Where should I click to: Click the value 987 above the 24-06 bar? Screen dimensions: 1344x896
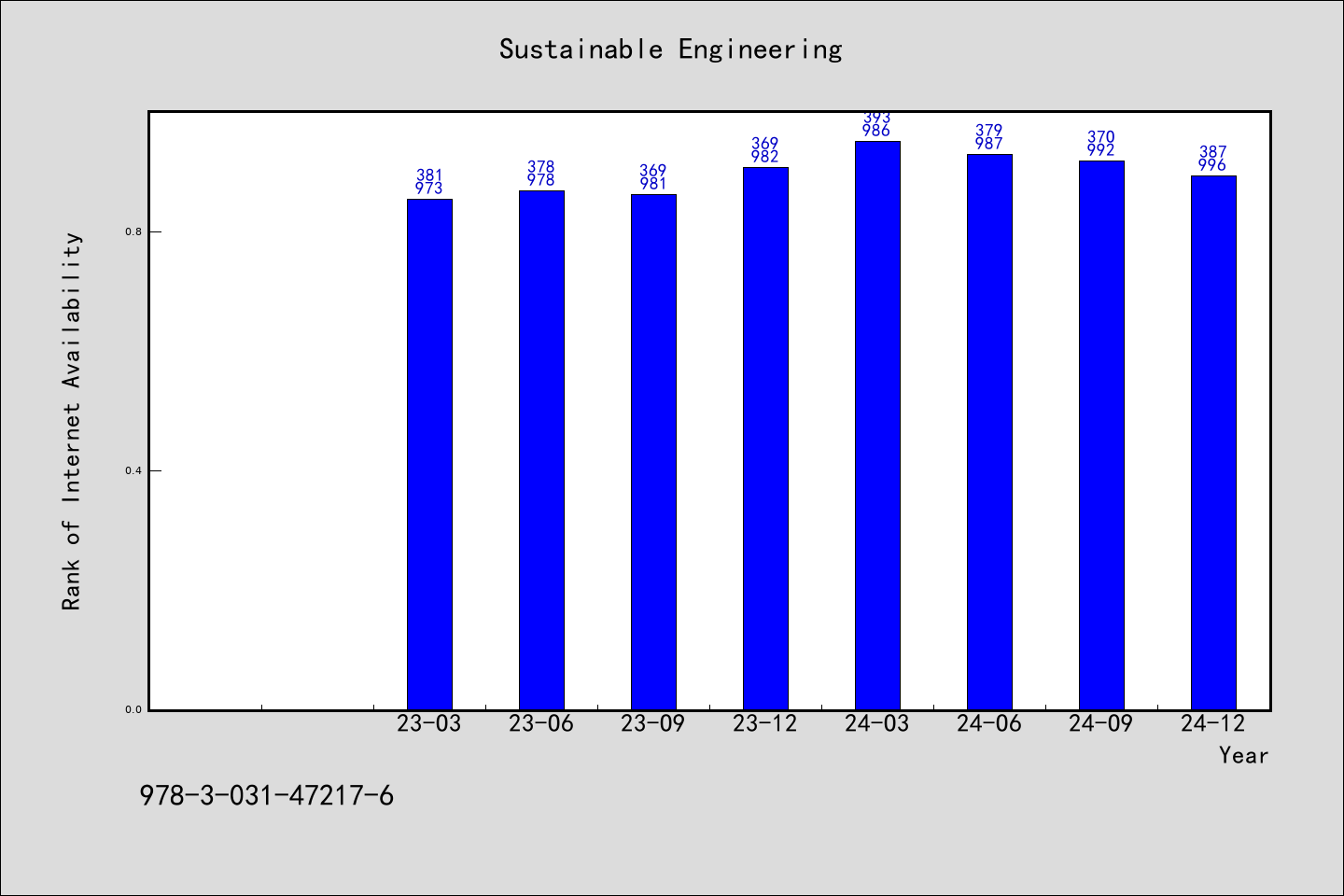989,144
